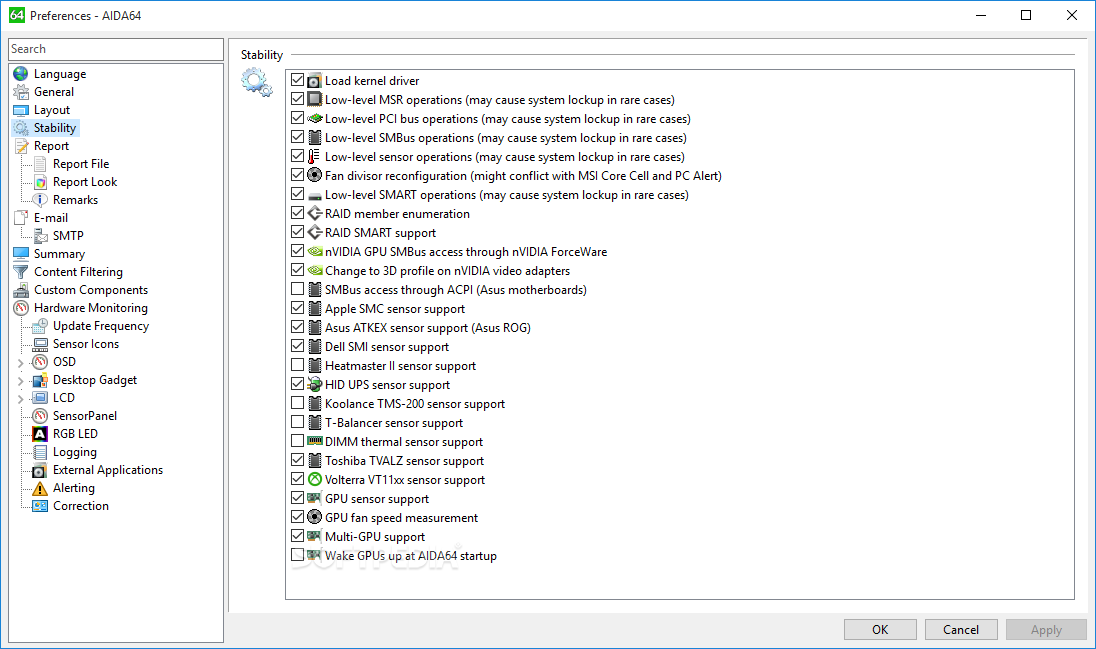Click the Alerting warning triangle icon
The width and height of the screenshot is (1096, 649).
click(x=41, y=488)
